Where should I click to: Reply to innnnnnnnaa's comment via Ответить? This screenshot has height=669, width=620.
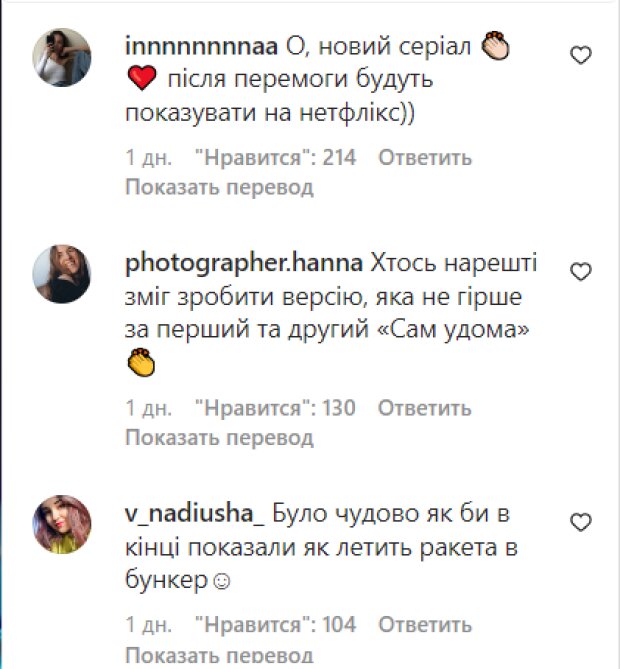point(425,158)
